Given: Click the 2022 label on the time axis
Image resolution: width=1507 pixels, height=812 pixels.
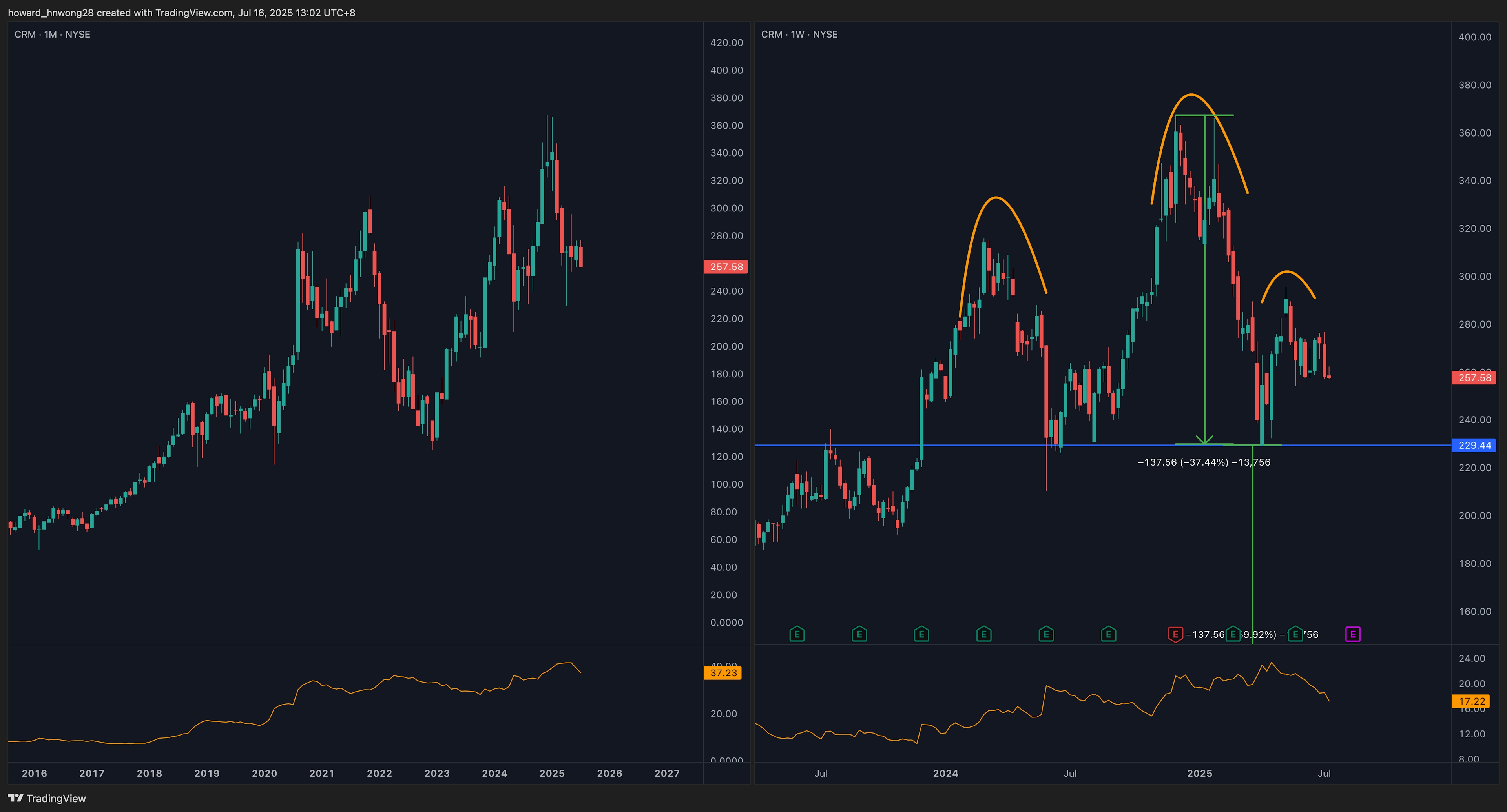Looking at the screenshot, I should (379, 774).
